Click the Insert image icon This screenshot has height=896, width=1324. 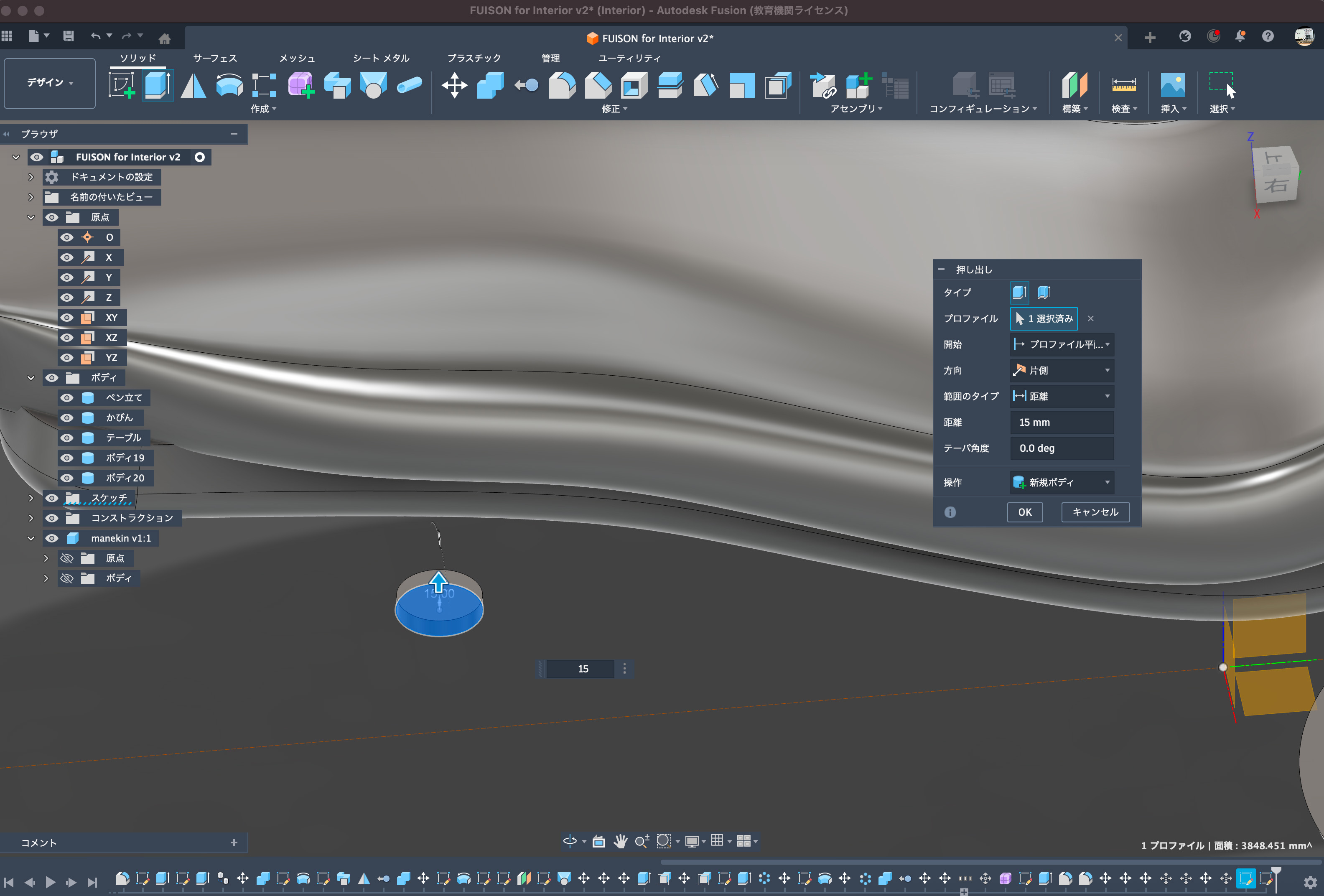tap(1172, 85)
